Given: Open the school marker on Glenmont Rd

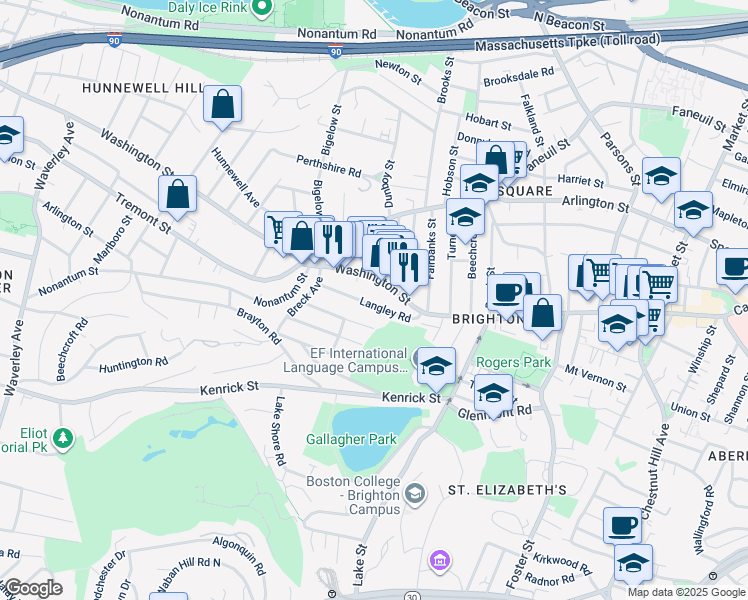Looking at the screenshot, I should pyautogui.click(x=493, y=393).
